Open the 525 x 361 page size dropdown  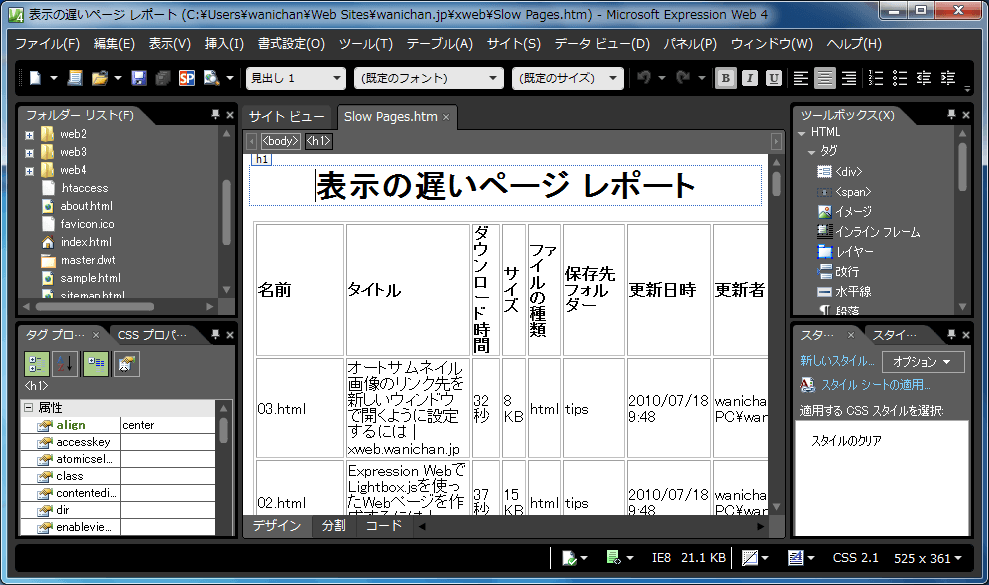coord(928,558)
